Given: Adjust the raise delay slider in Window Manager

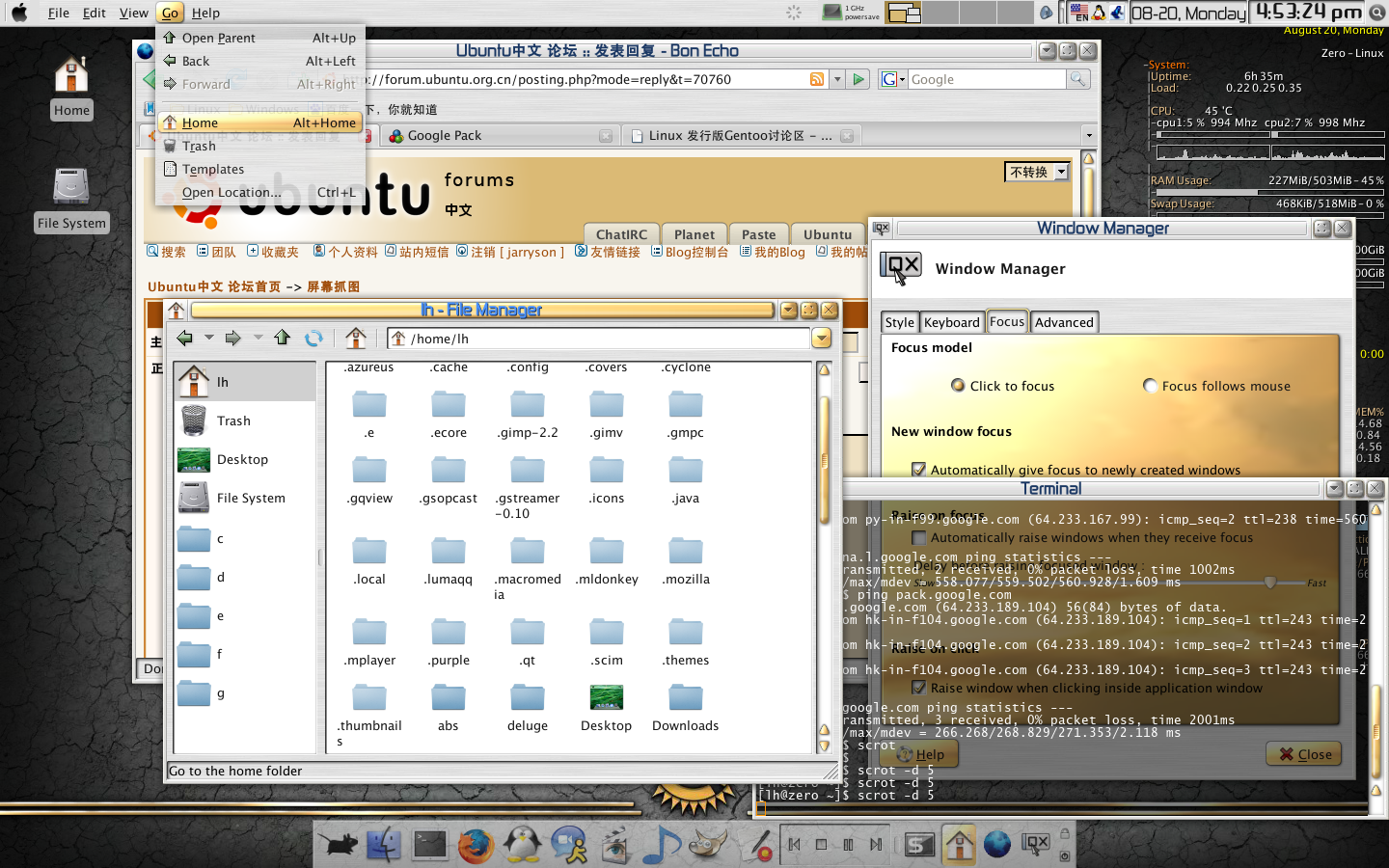Looking at the screenshot, I should pyautogui.click(x=1270, y=583).
